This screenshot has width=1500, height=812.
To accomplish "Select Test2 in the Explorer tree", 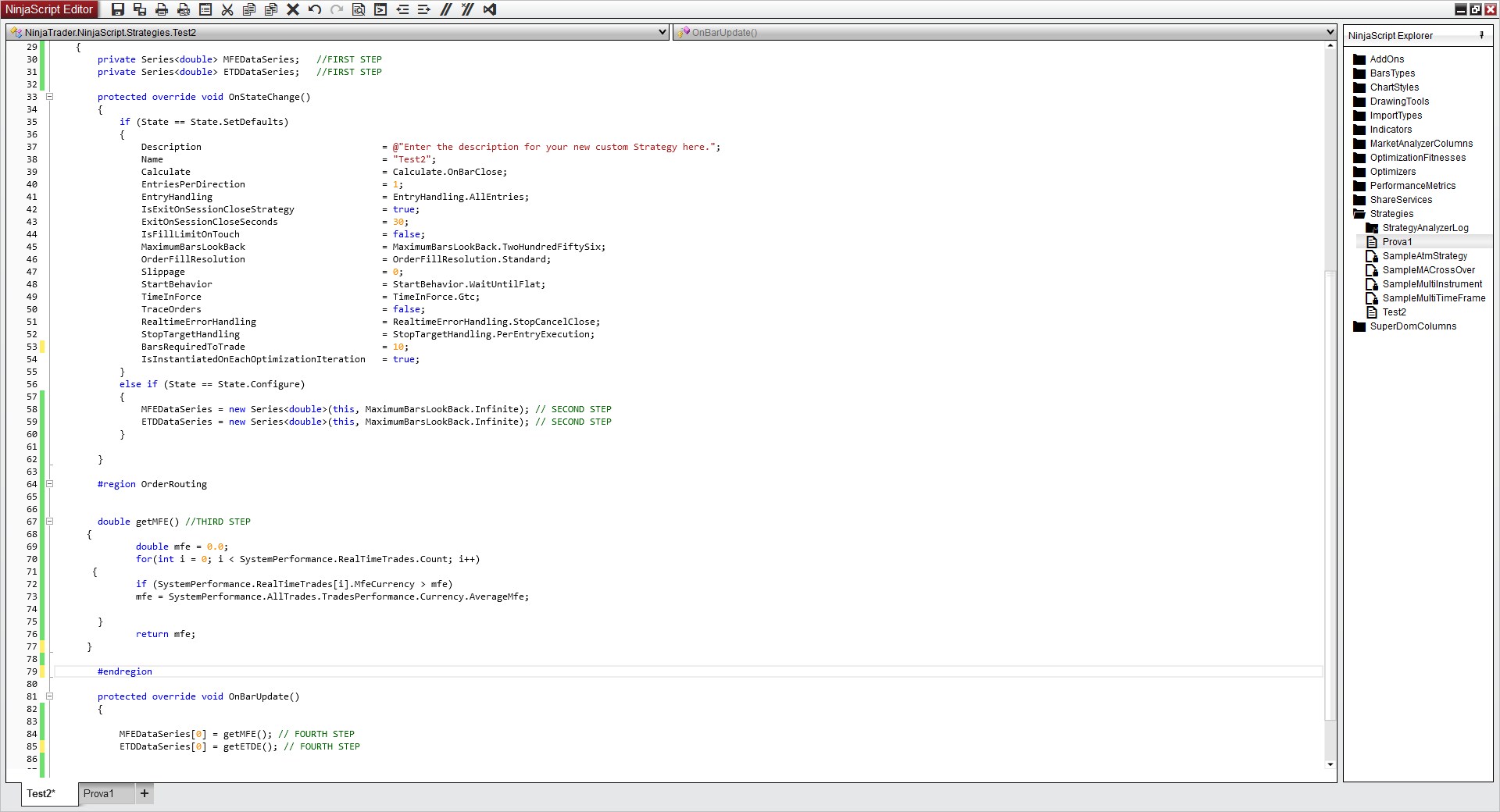I will coord(1394,312).
